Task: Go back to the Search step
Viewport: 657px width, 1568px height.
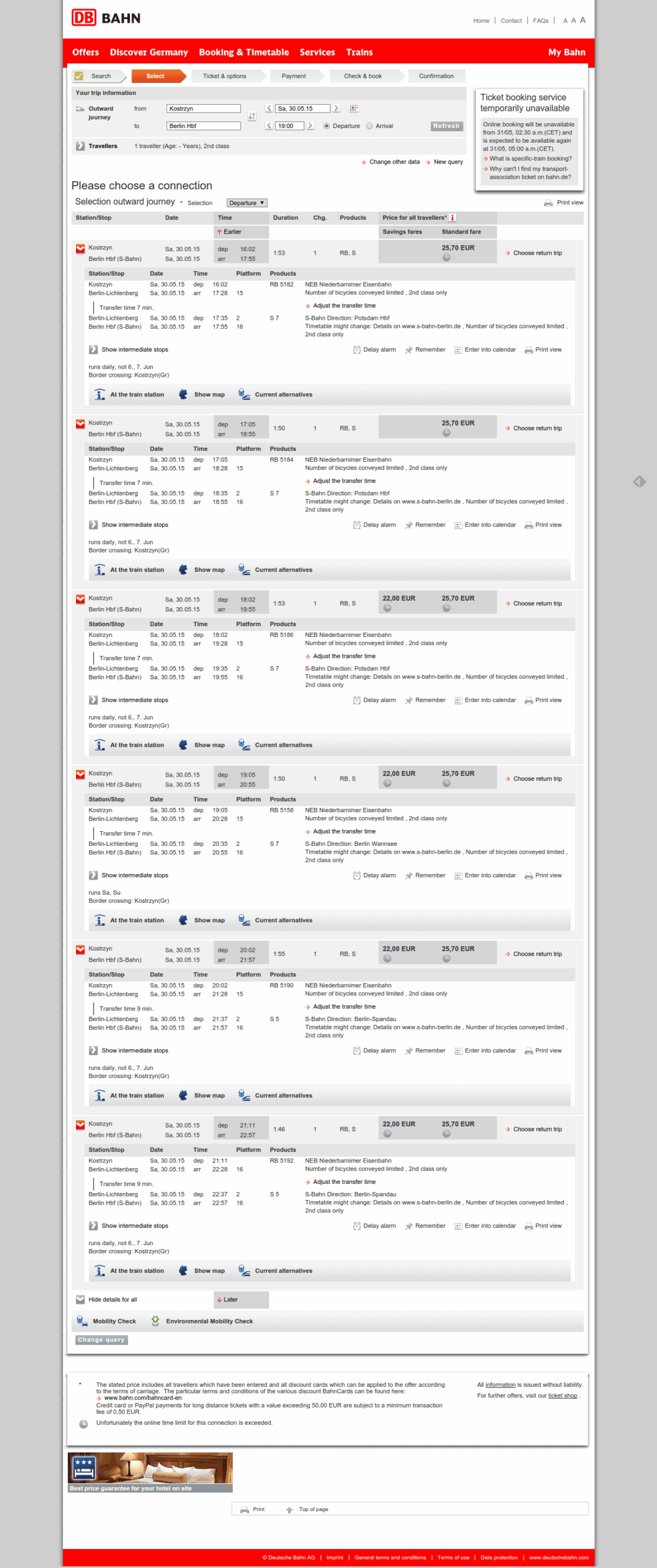Action: click(99, 76)
